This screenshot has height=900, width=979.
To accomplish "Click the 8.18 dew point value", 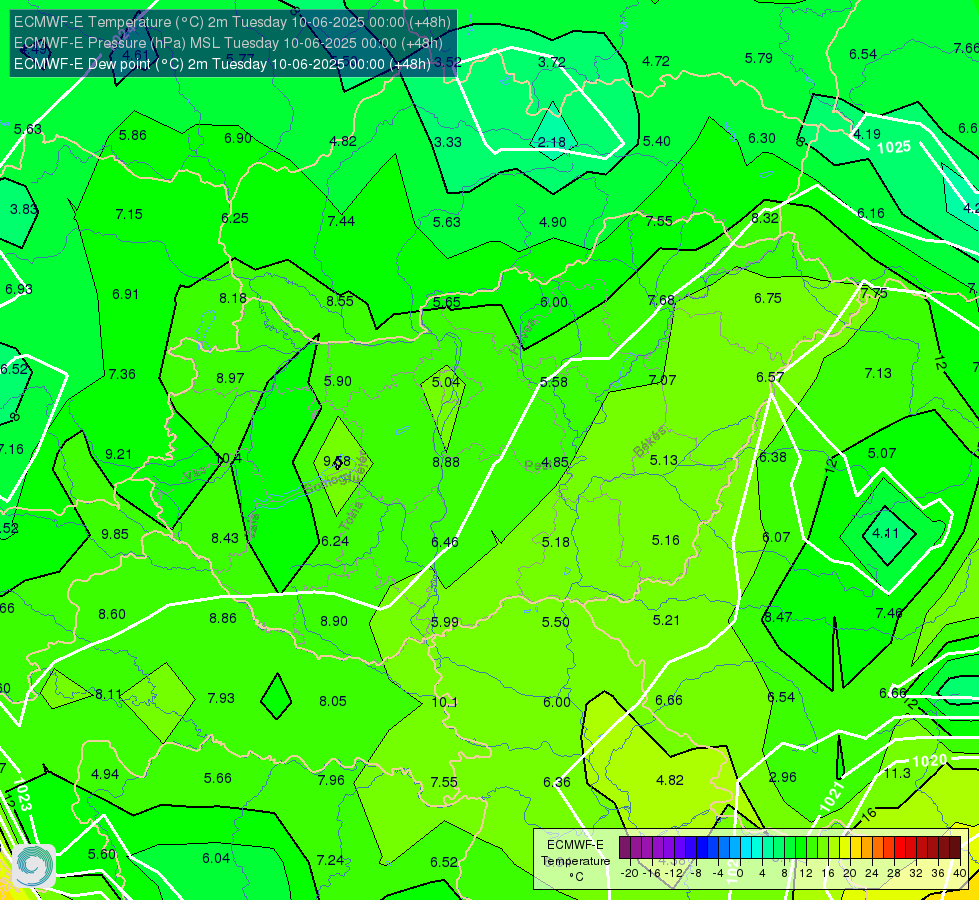I will click(x=233, y=298).
